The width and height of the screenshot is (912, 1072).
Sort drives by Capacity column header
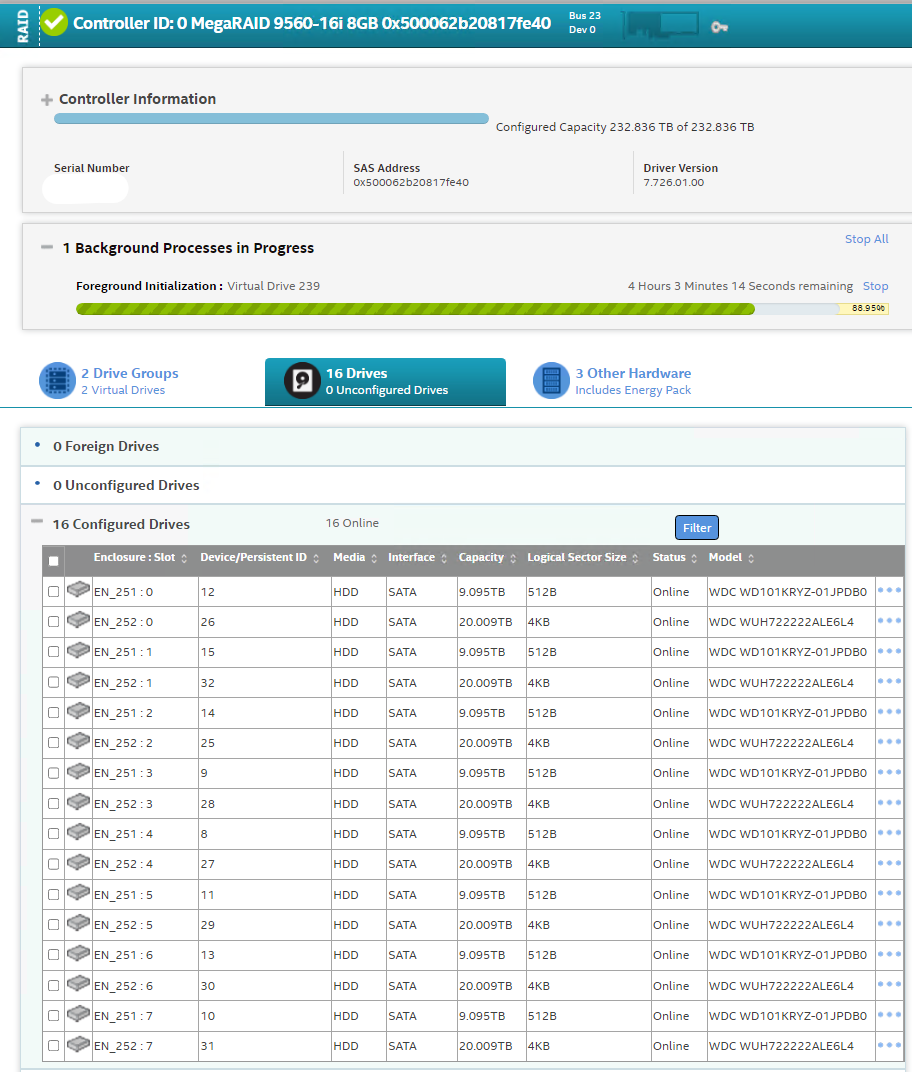coord(481,558)
